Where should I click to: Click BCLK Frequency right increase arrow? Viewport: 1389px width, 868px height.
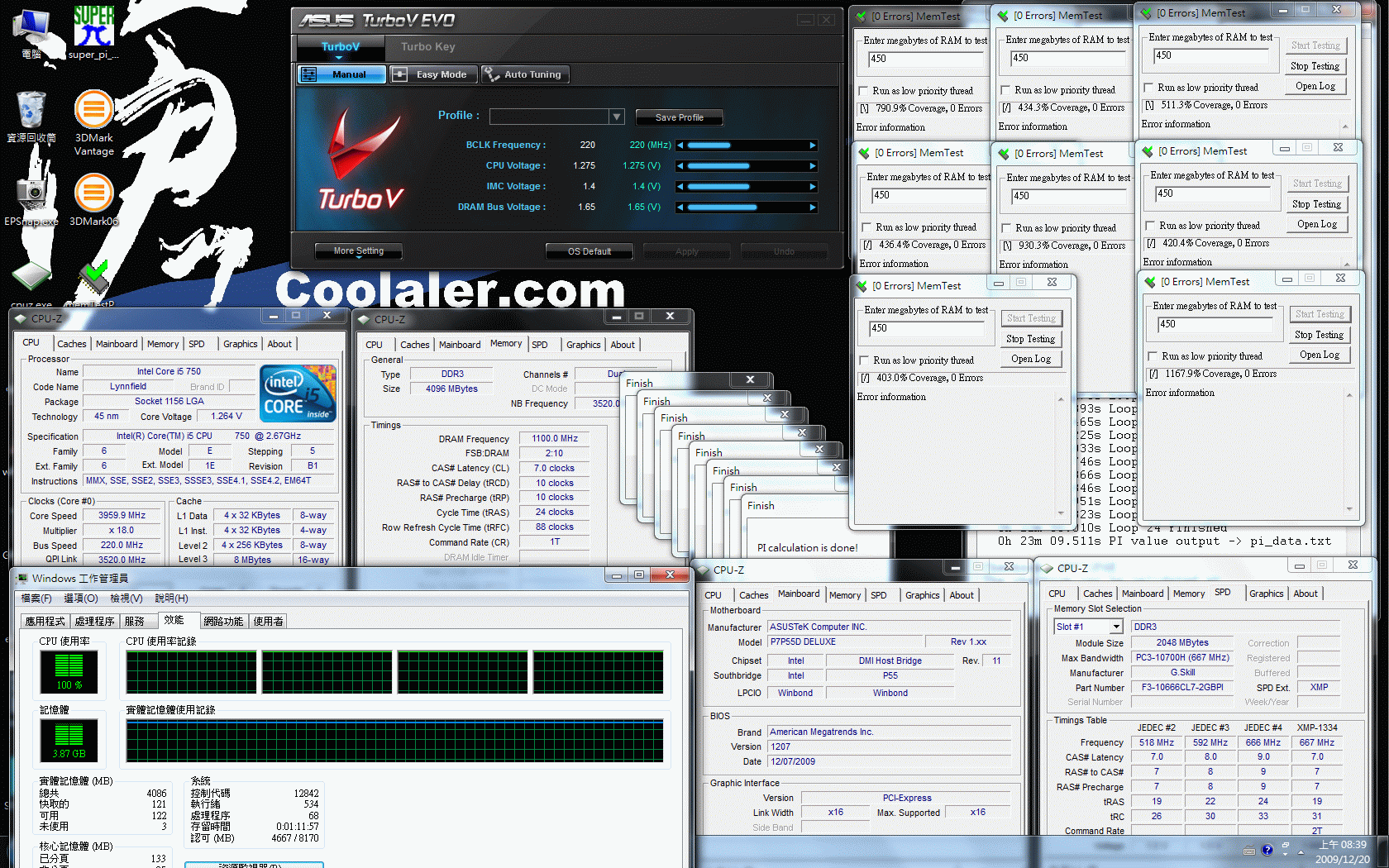(x=813, y=145)
